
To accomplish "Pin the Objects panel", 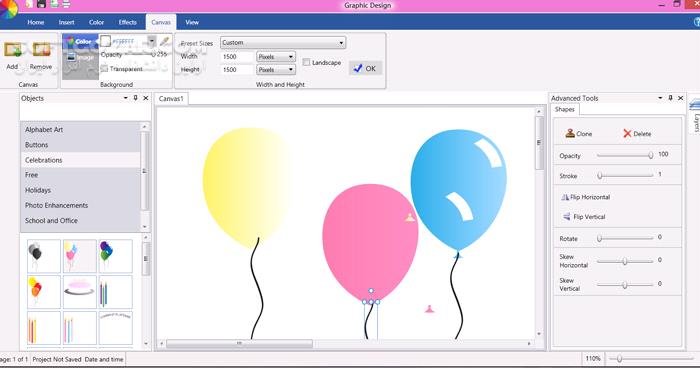I will (x=136, y=98).
